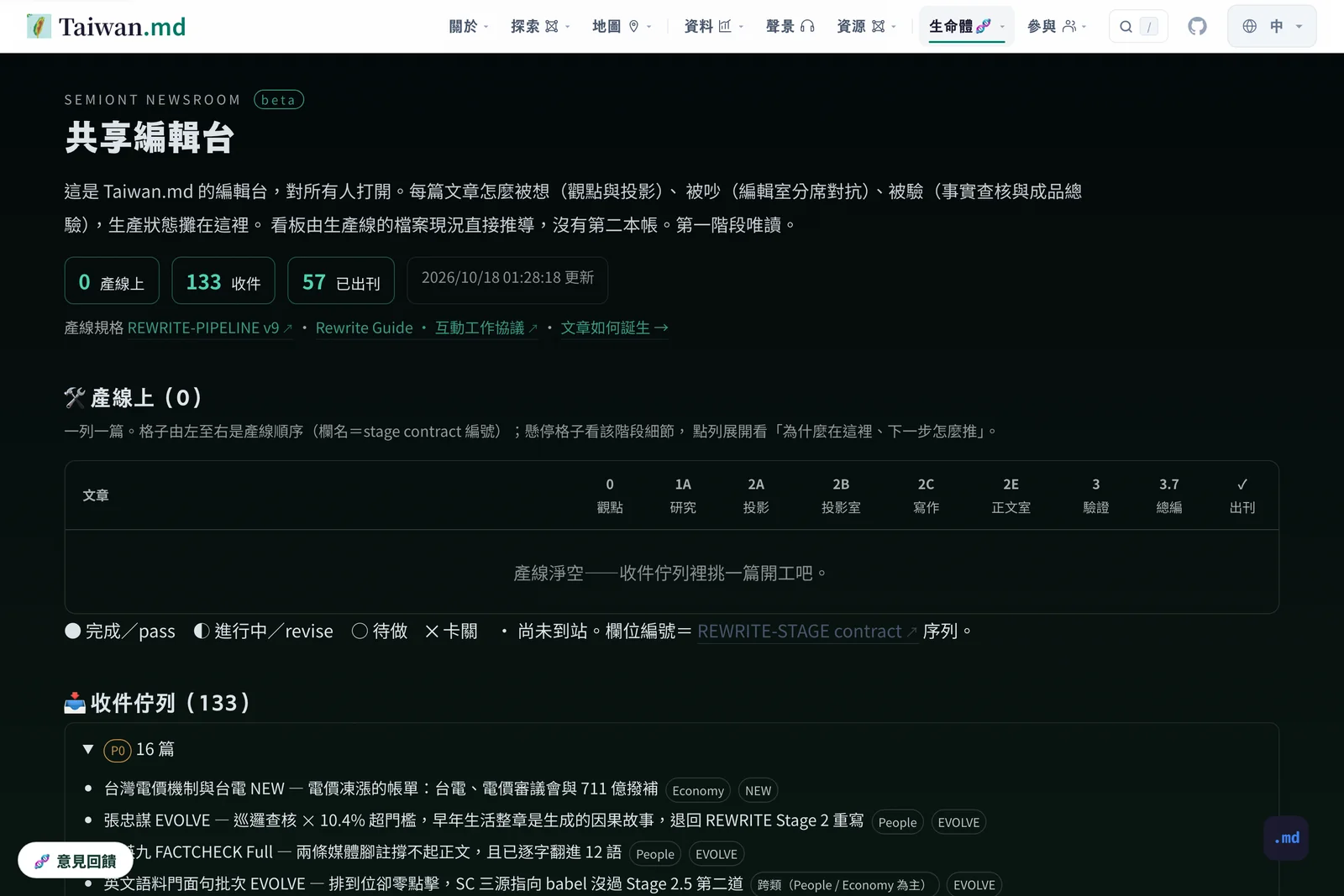Open the 地圖 menu

coord(622,26)
